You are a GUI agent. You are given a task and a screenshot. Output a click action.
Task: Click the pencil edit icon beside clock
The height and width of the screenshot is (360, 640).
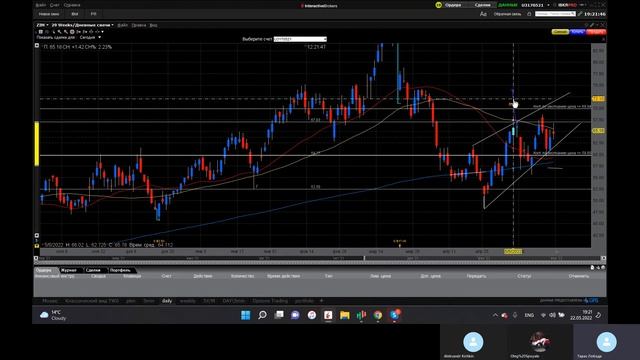tap(580, 14)
